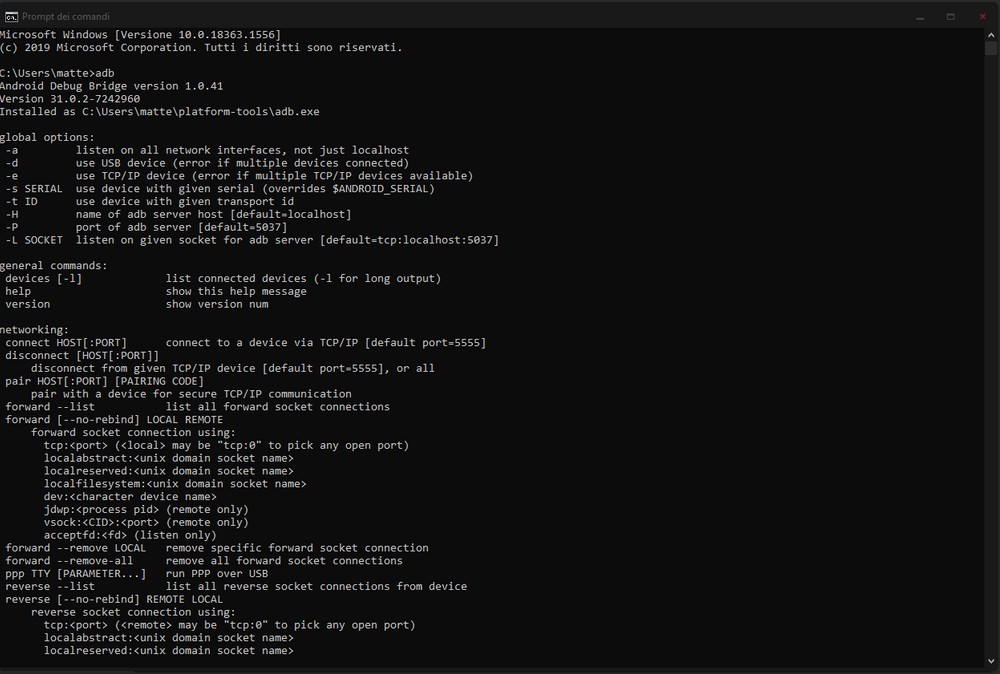Click the "Version 31.0.2-7242960" output line
The image size is (1000, 674).
pyautogui.click(x=70, y=99)
